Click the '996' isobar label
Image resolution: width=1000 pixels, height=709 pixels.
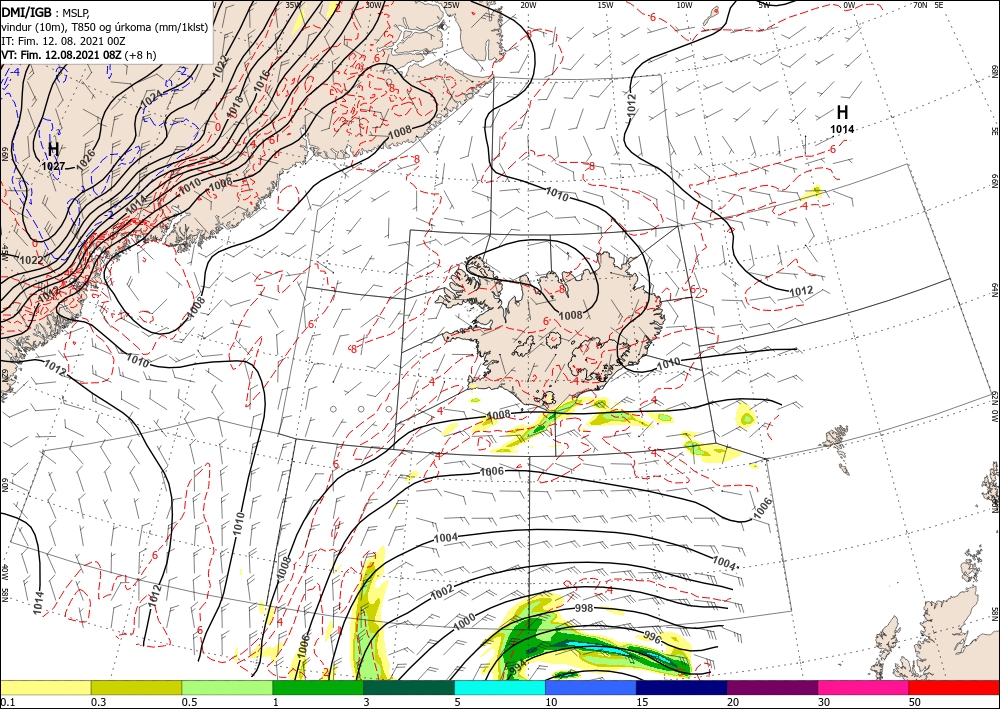(652, 636)
